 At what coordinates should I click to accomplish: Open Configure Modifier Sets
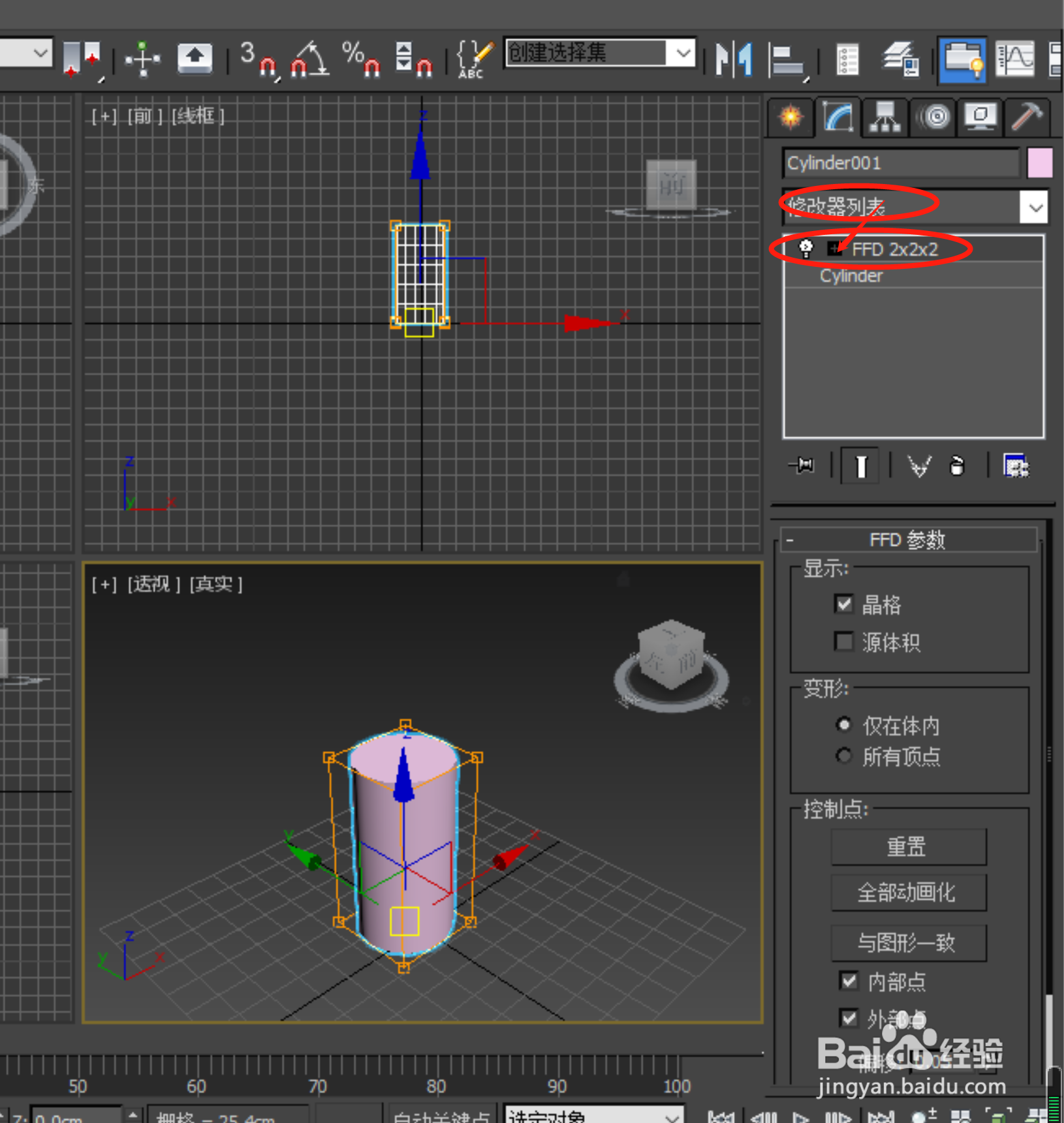pyautogui.click(x=1016, y=465)
